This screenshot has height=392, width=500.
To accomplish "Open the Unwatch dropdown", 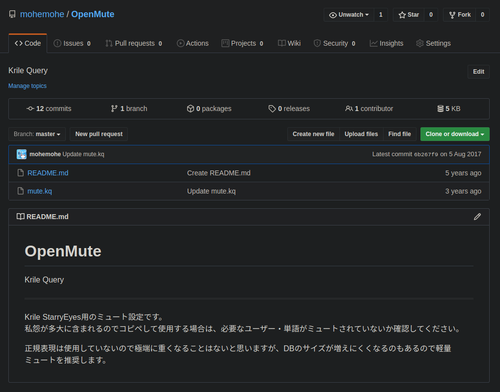I will click(349, 15).
